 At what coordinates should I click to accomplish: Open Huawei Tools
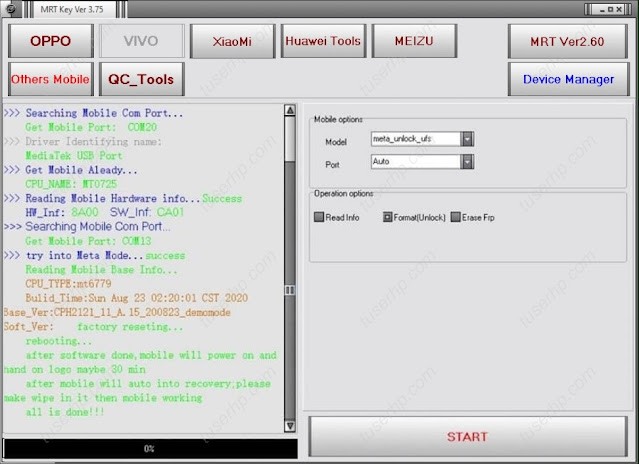(323, 41)
